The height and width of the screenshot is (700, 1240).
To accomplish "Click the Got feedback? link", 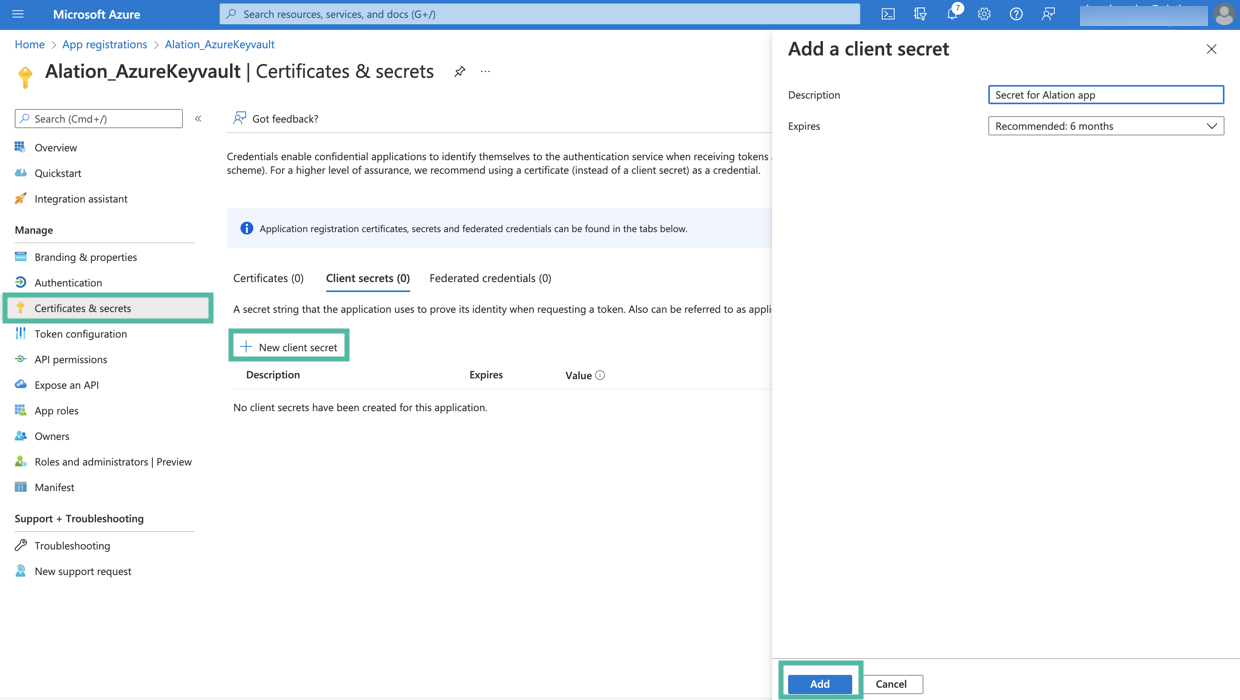I will pyautogui.click(x=275, y=119).
